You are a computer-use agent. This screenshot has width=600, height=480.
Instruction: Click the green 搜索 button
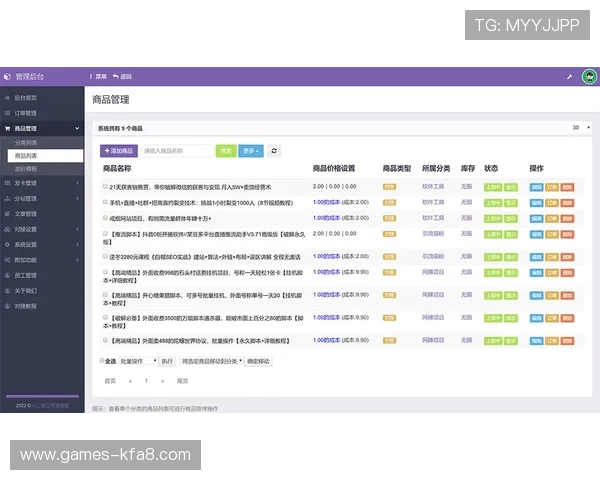226,151
